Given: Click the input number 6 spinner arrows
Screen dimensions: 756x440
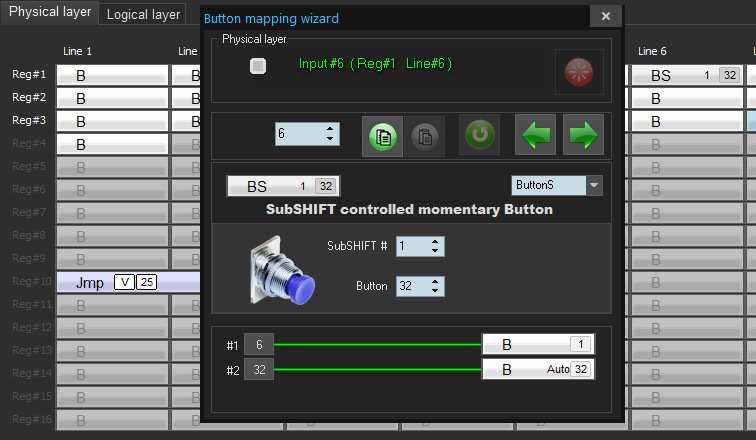Looking at the screenshot, I should click(x=330, y=134).
